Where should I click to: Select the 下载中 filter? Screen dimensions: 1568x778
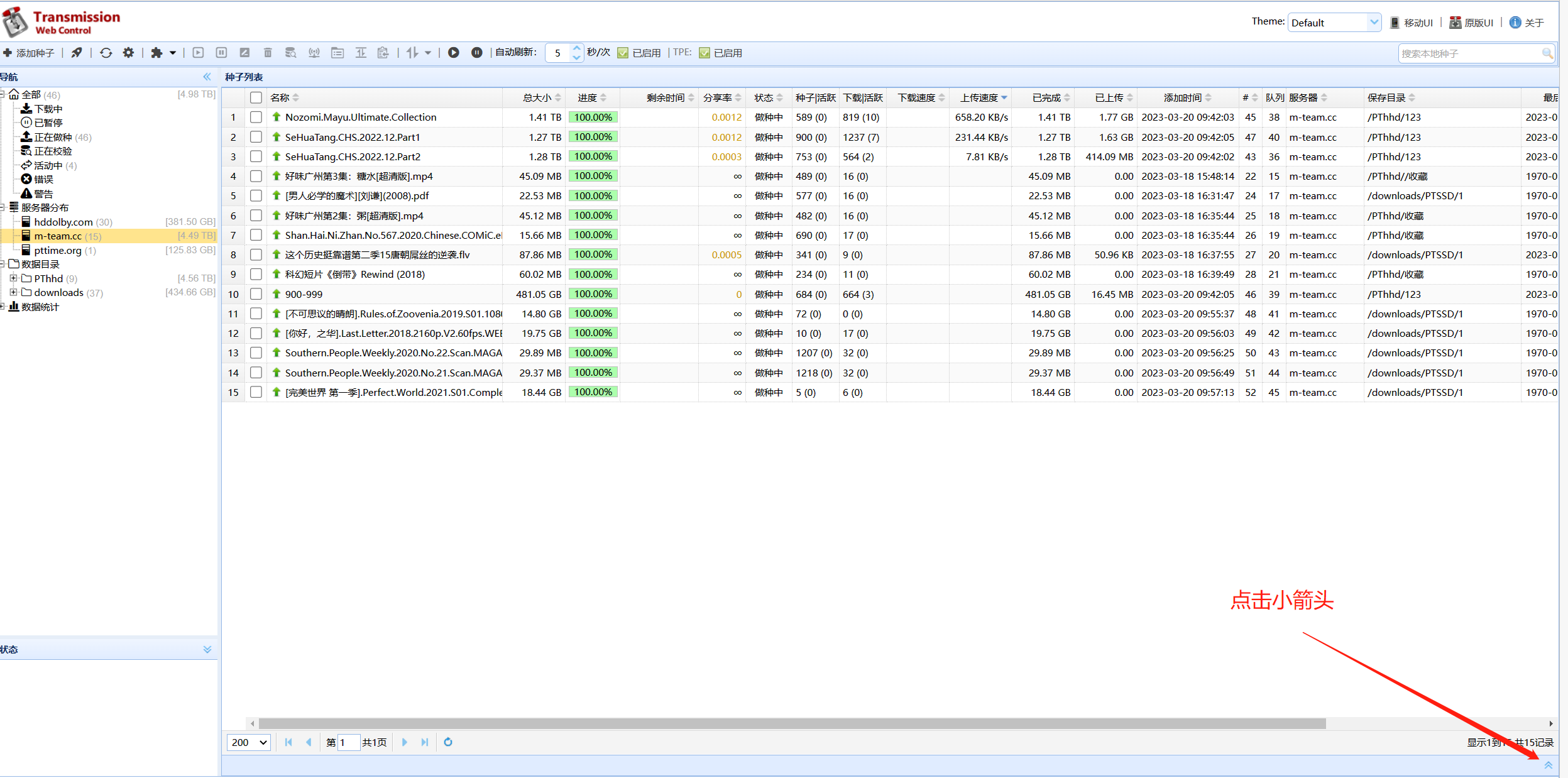pos(42,109)
